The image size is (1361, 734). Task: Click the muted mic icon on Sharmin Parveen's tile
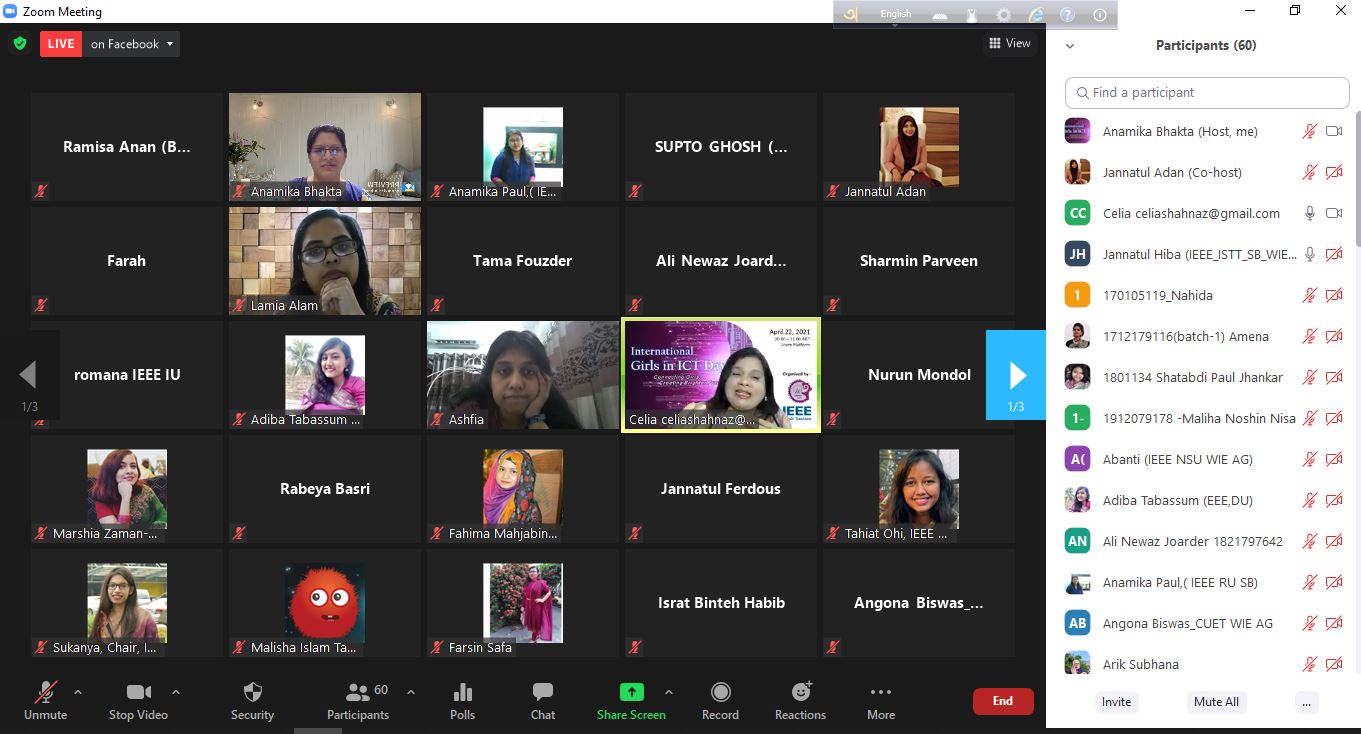[833, 305]
